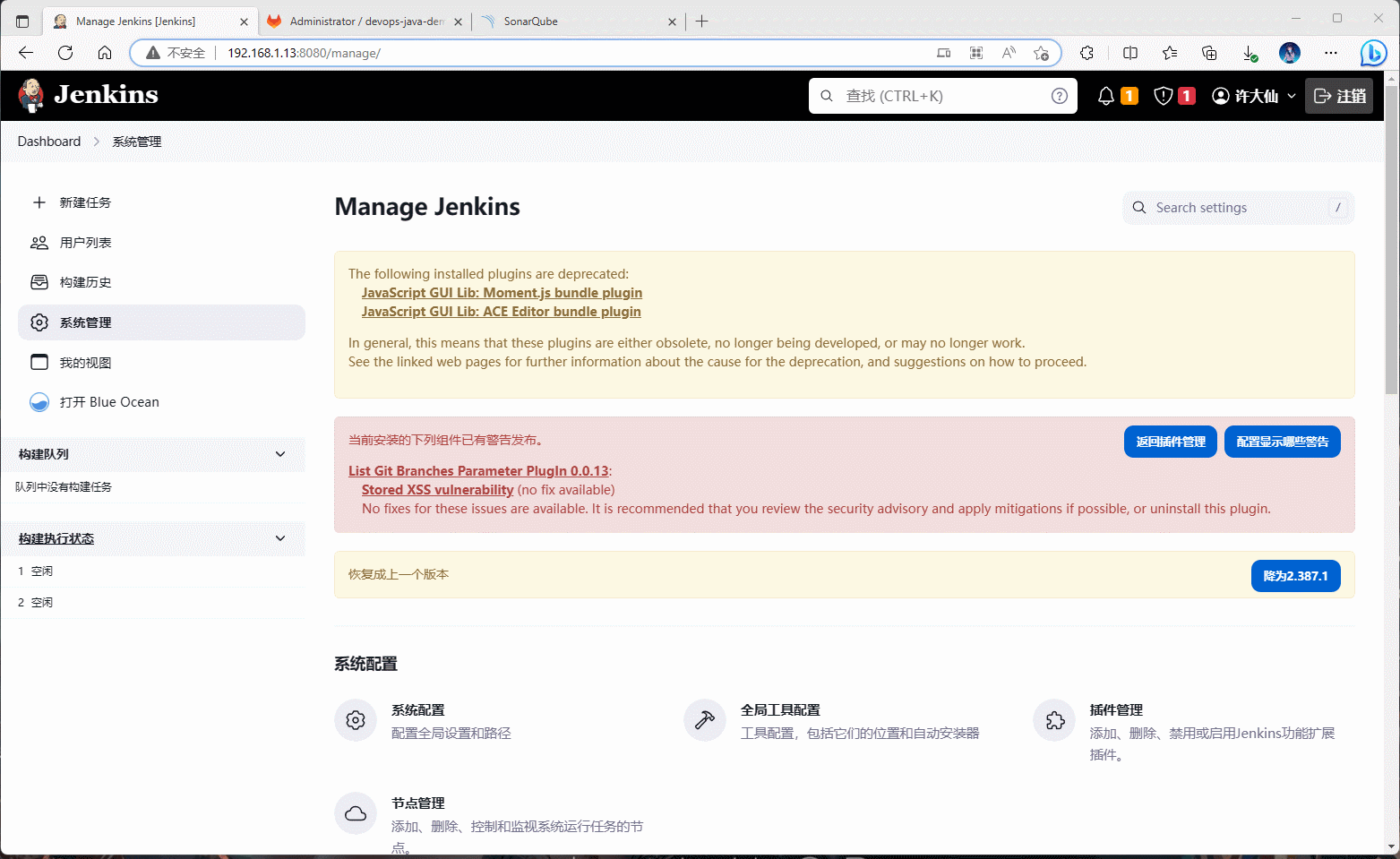Open the 许大仙 user dropdown arrow
Image resolution: width=1400 pixels, height=859 pixels.
coord(1291,96)
